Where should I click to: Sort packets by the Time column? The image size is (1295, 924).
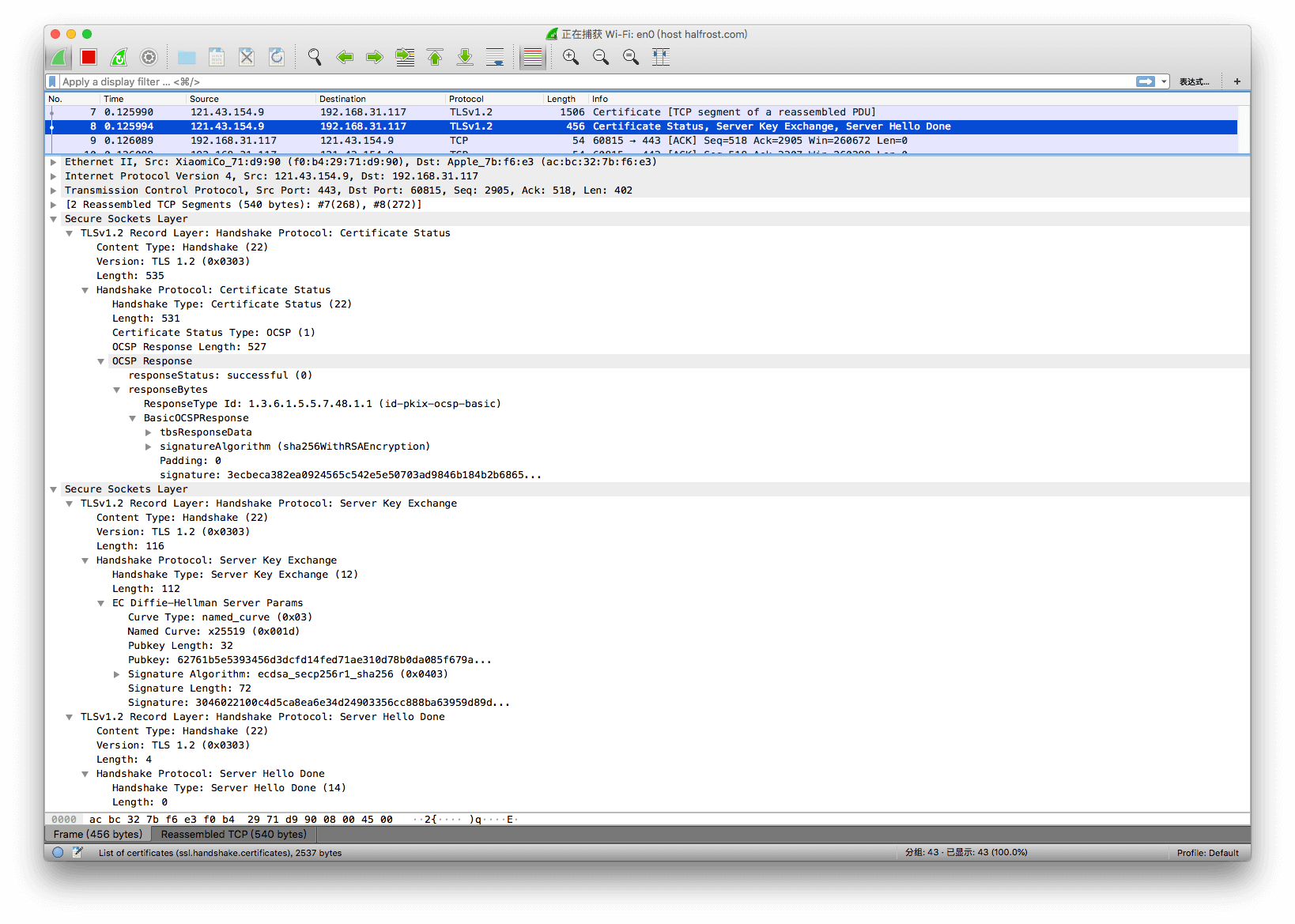point(144,99)
